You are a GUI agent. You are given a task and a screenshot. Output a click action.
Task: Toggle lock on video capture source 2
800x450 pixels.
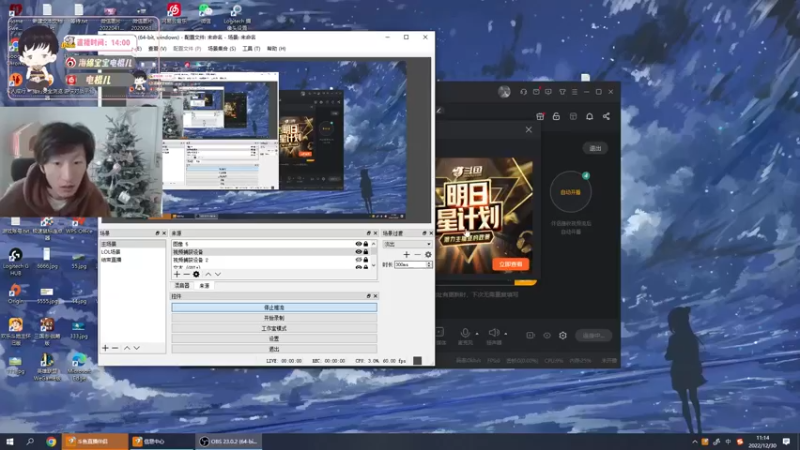[x=366, y=260]
